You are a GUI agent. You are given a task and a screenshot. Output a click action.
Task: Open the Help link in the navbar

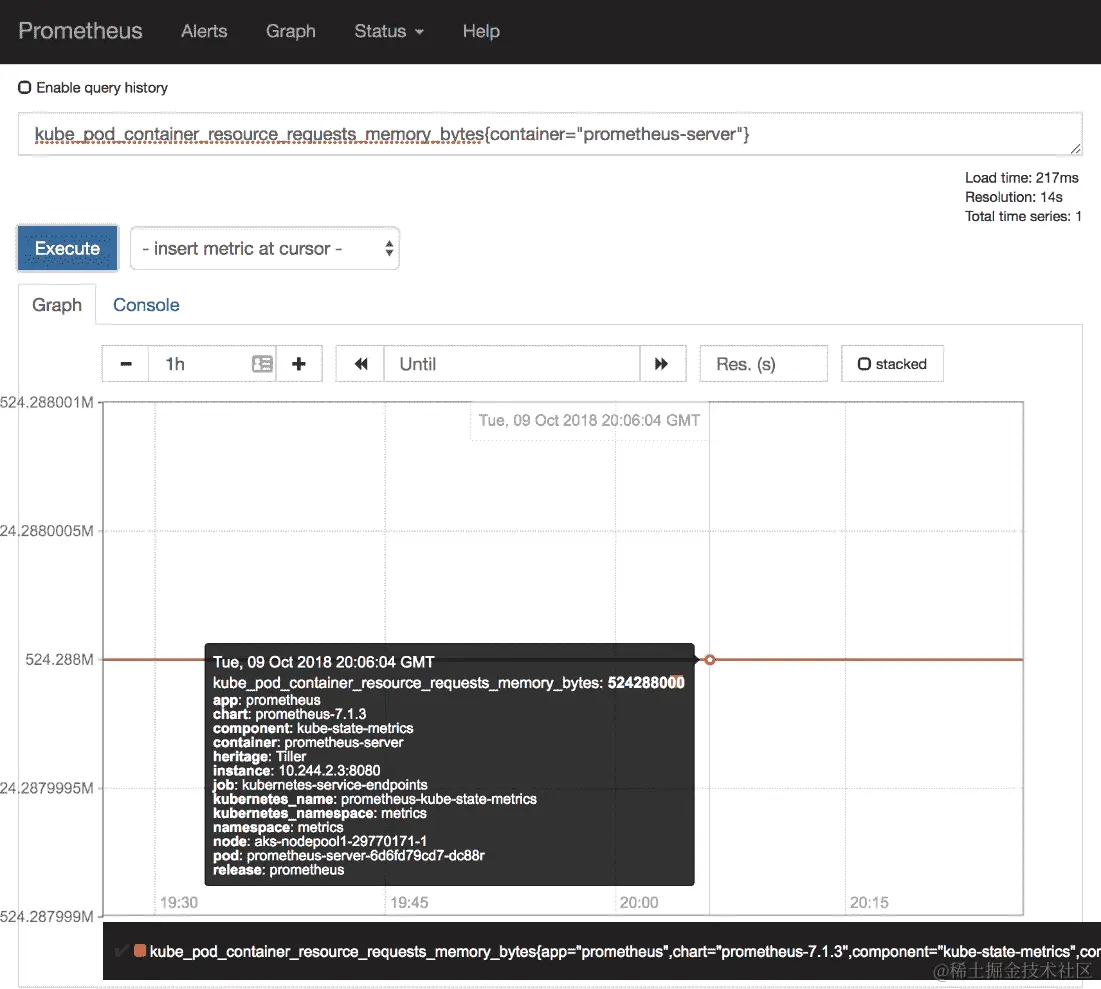point(481,31)
